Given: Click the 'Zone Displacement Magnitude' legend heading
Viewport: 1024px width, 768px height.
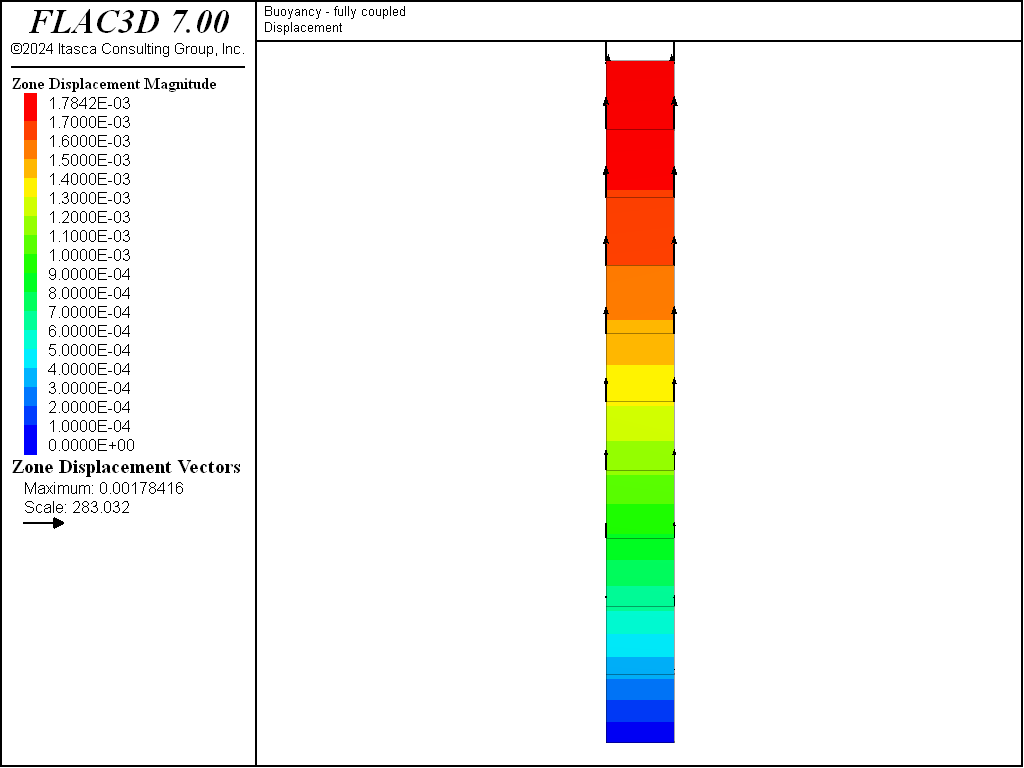Looking at the screenshot, I should [114, 84].
